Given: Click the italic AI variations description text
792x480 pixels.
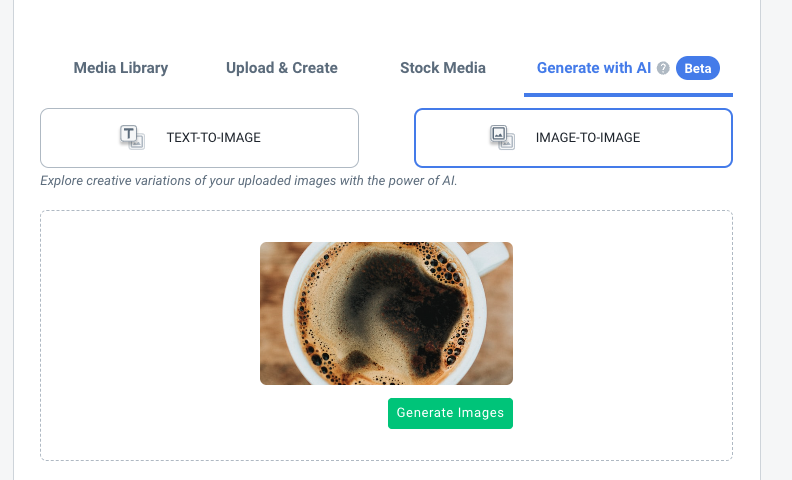Looking at the screenshot, I should (x=249, y=180).
